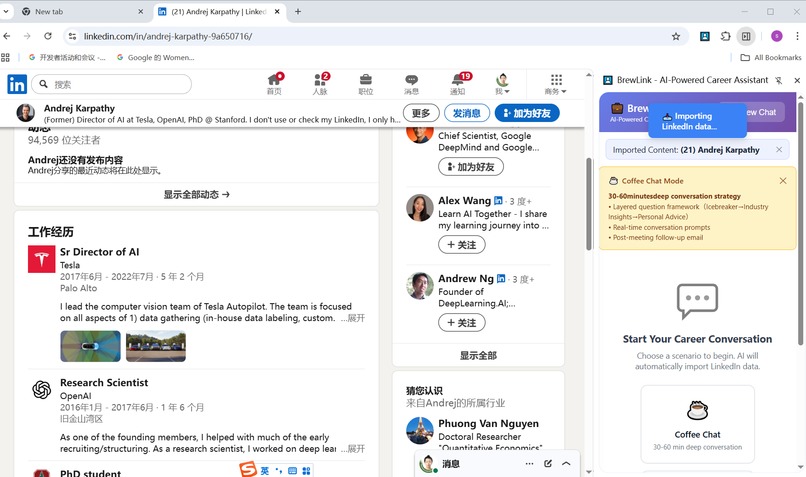Open the Chrome three-dot menu
Viewport: 806px width, 477px height.
(797, 36)
